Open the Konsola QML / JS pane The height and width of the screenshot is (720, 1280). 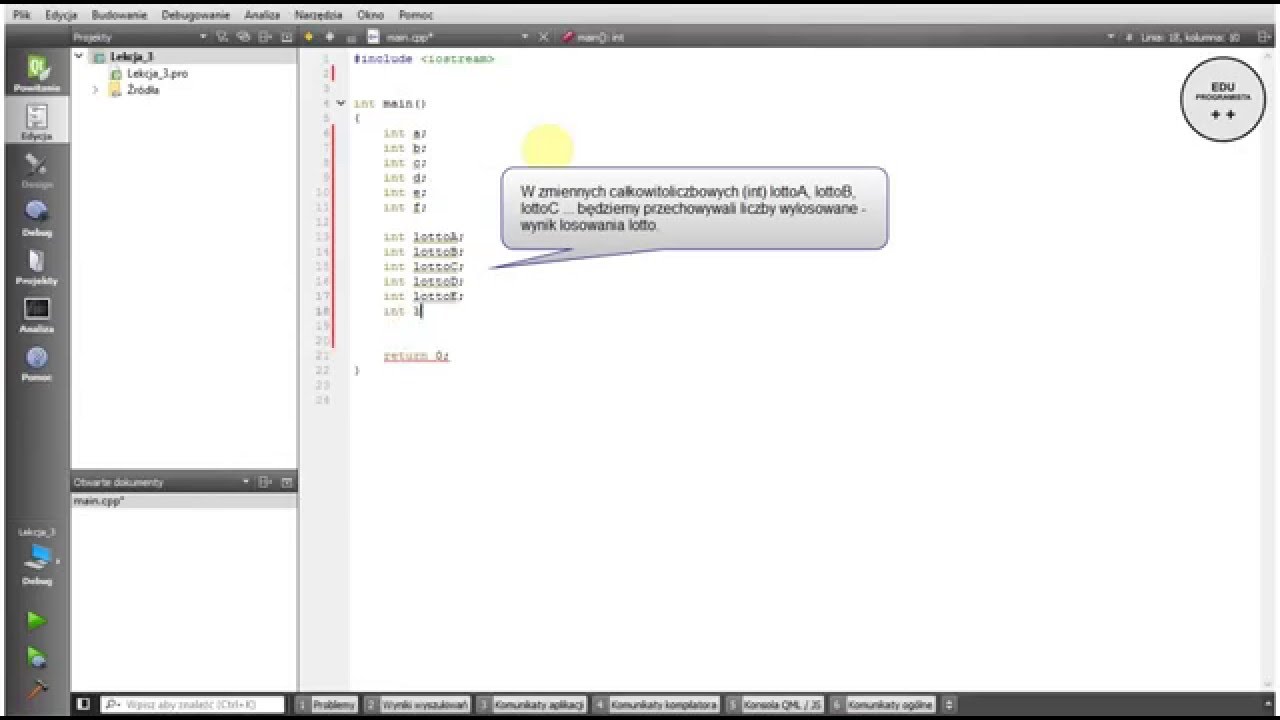[775, 704]
